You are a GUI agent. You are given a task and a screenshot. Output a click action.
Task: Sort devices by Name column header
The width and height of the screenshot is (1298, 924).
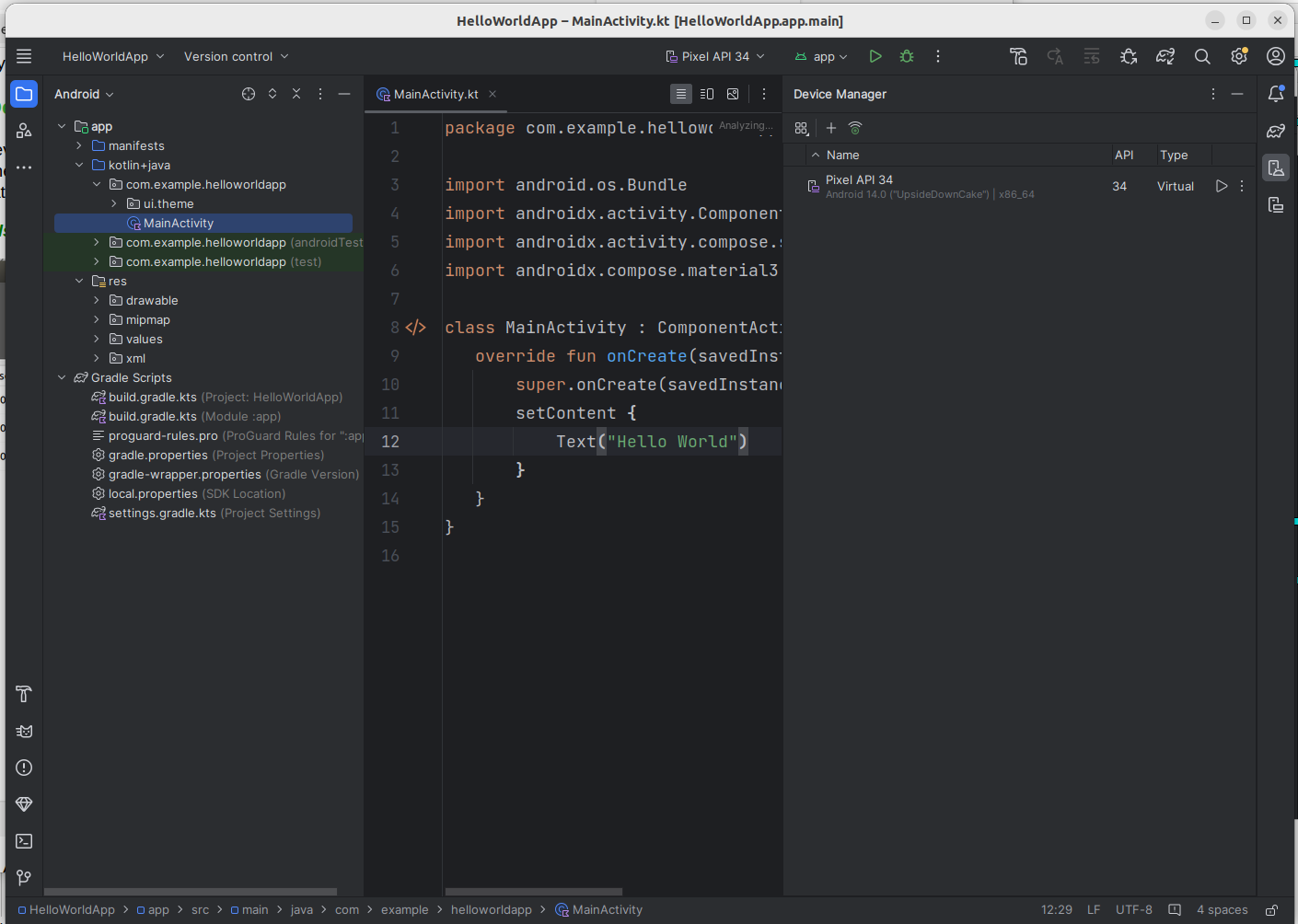(842, 155)
